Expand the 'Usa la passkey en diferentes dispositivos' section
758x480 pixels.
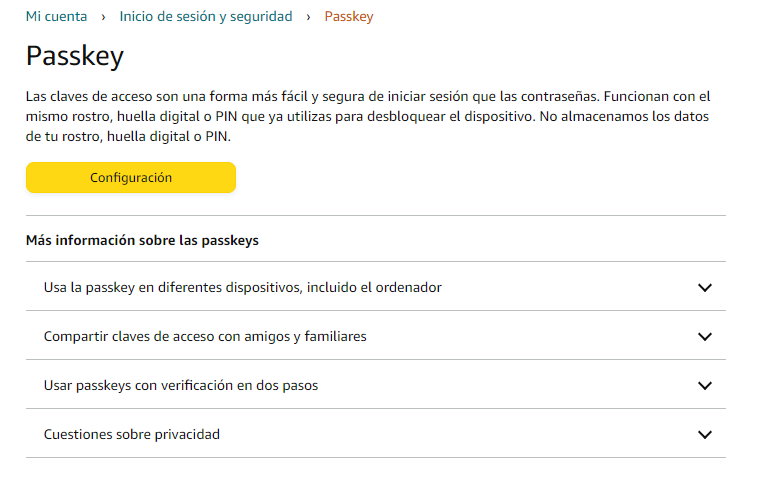click(x=243, y=287)
